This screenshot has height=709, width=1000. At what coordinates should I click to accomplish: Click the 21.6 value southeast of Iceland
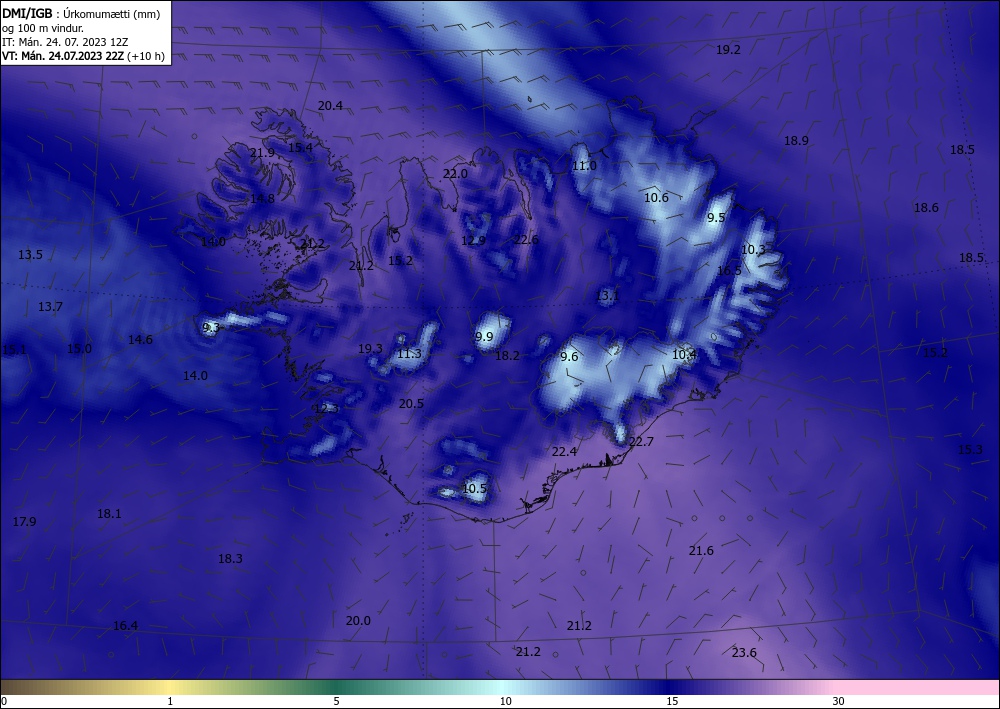point(701,552)
